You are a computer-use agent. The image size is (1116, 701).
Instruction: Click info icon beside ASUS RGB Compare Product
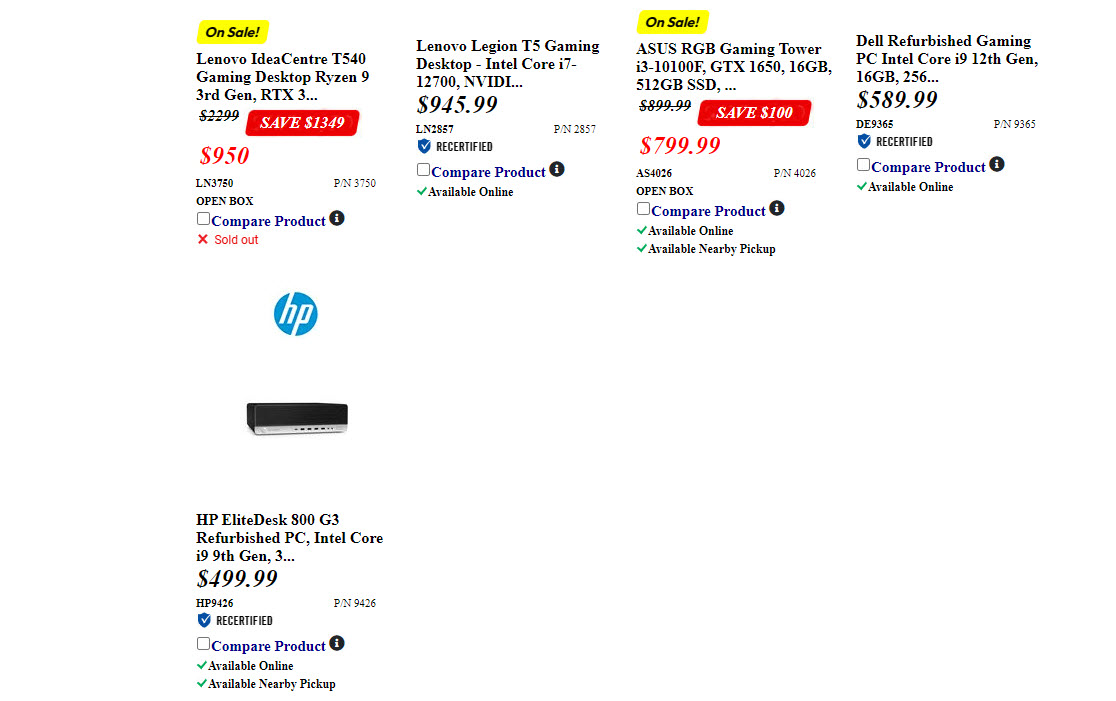(777, 208)
